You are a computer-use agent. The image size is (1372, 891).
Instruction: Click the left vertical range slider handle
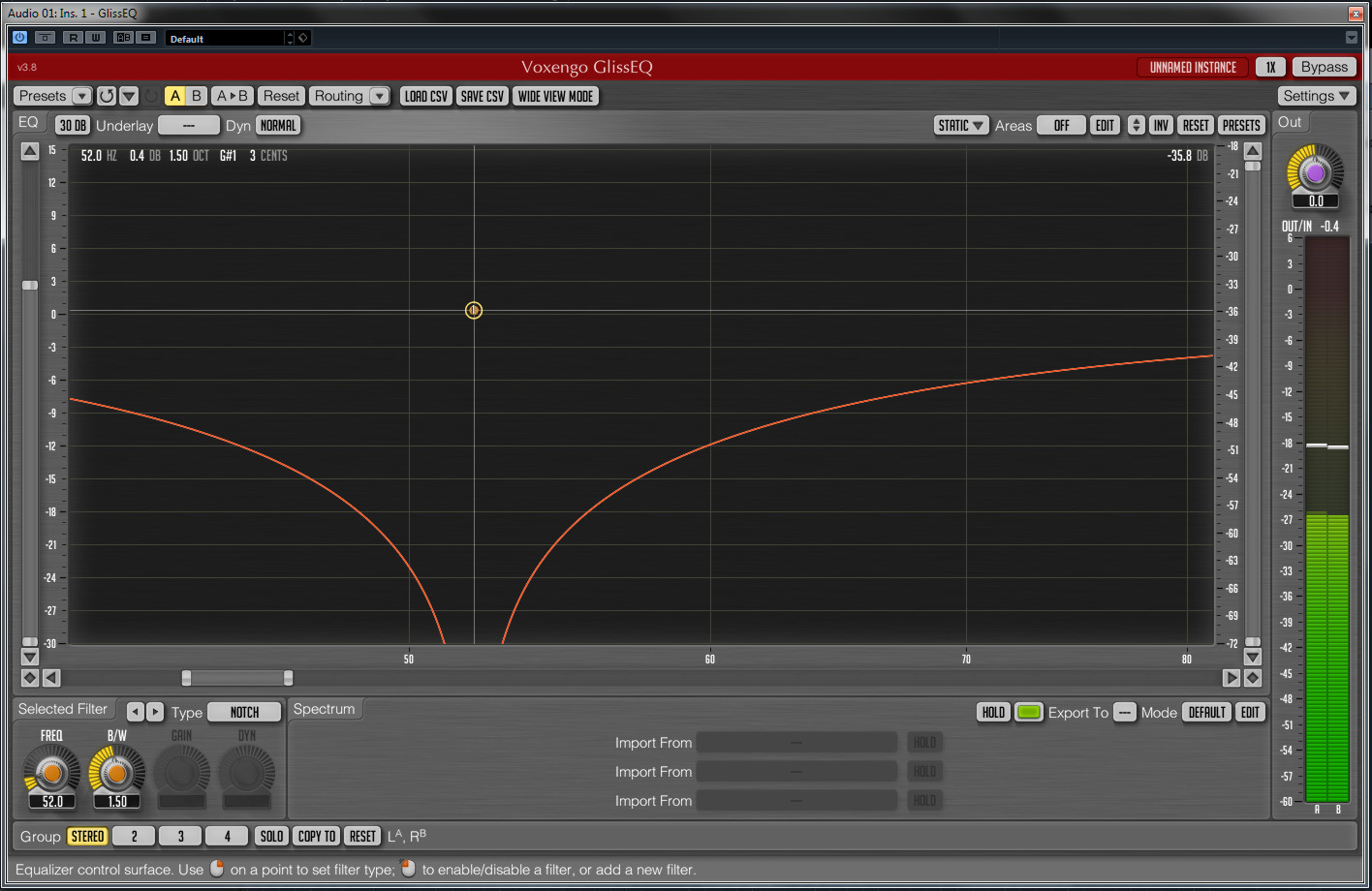[x=30, y=285]
